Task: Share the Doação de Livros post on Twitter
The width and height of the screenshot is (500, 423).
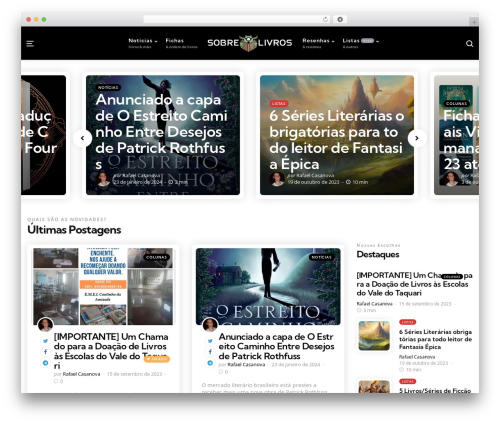Action: pos(45,341)
